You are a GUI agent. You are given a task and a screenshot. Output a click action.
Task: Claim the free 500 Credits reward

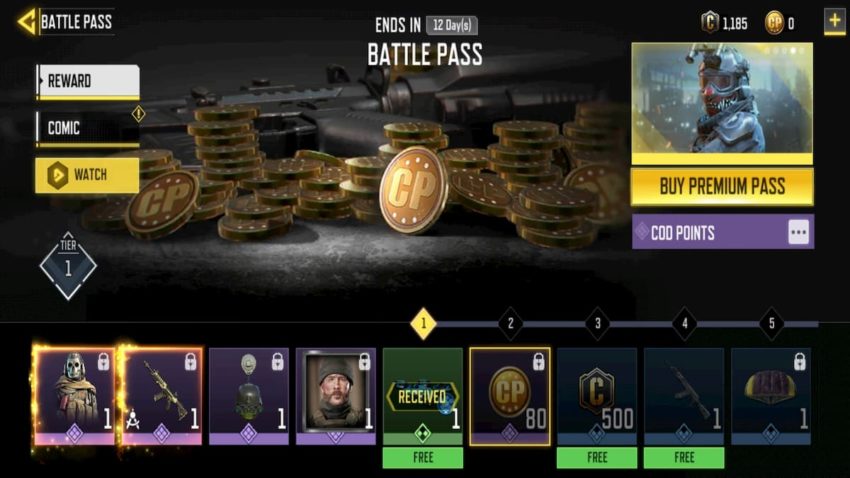coord(597,458)
